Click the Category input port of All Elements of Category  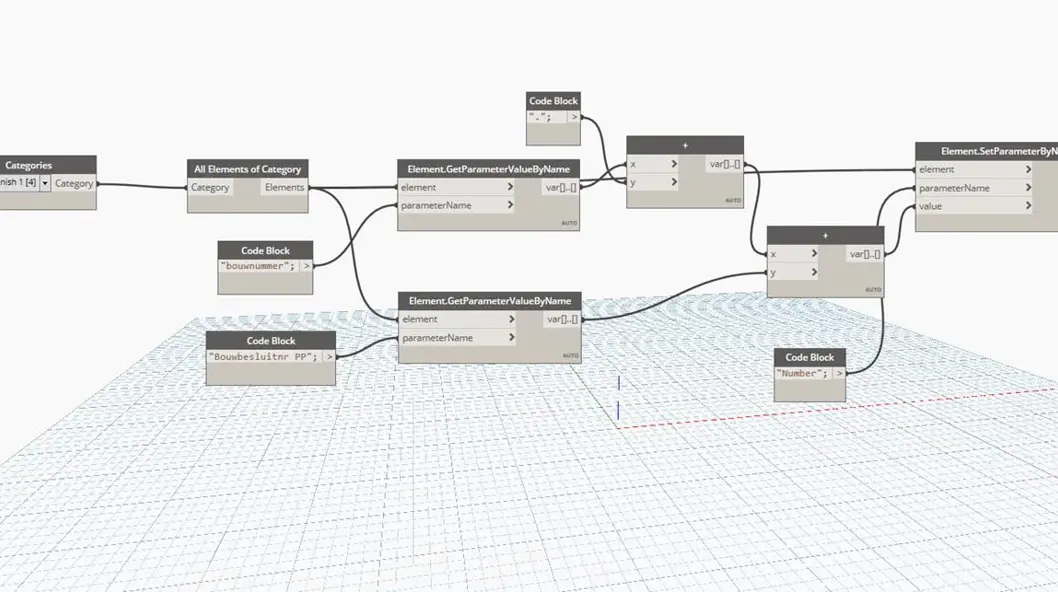click(210, 188)
